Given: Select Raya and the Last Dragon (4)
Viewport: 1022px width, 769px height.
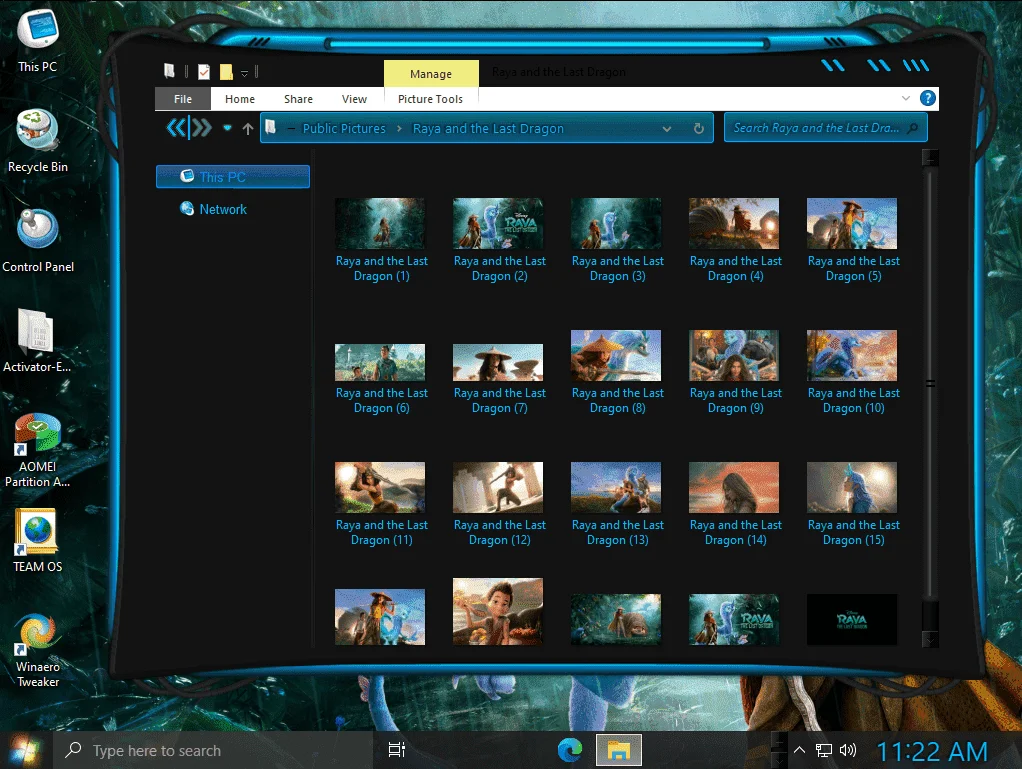Looking at the screenshot, I should 735,240.
